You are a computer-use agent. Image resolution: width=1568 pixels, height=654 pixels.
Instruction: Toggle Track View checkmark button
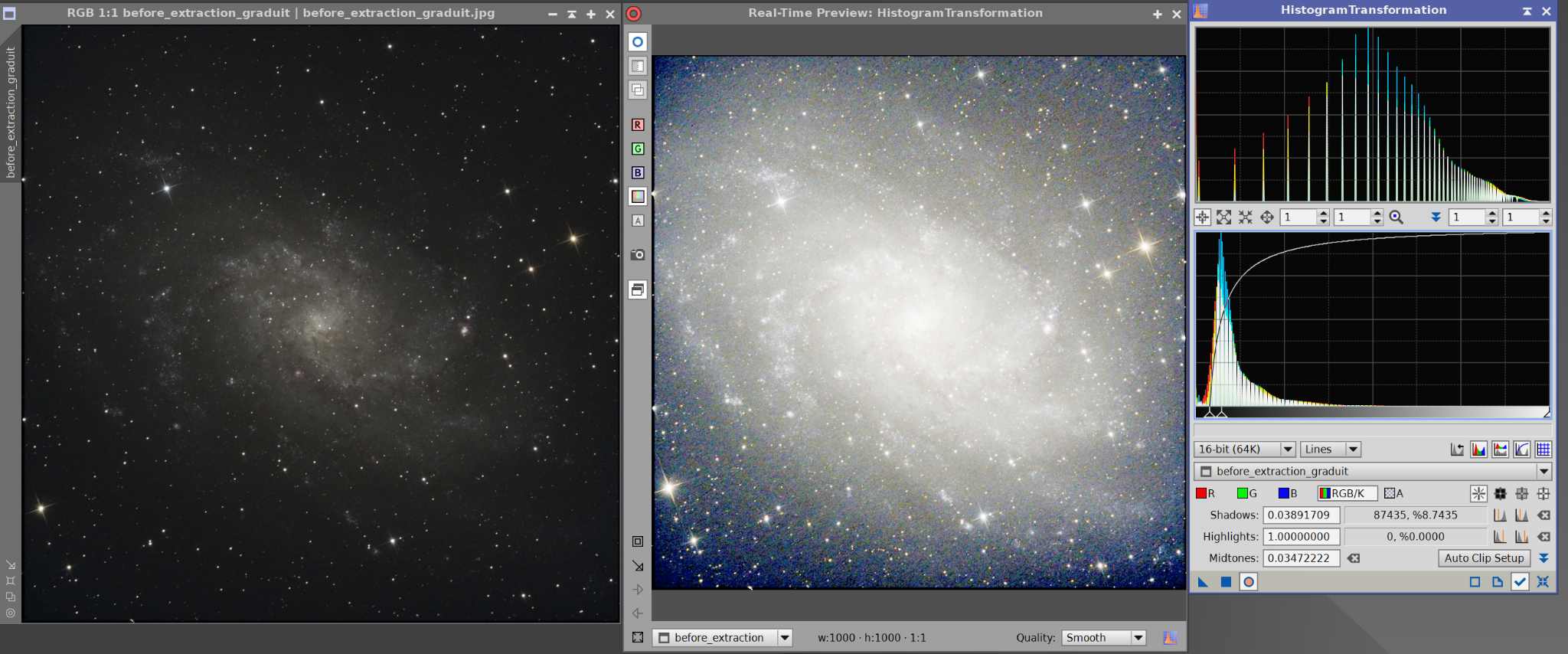pyautogui.click(x=1520, y=582)
